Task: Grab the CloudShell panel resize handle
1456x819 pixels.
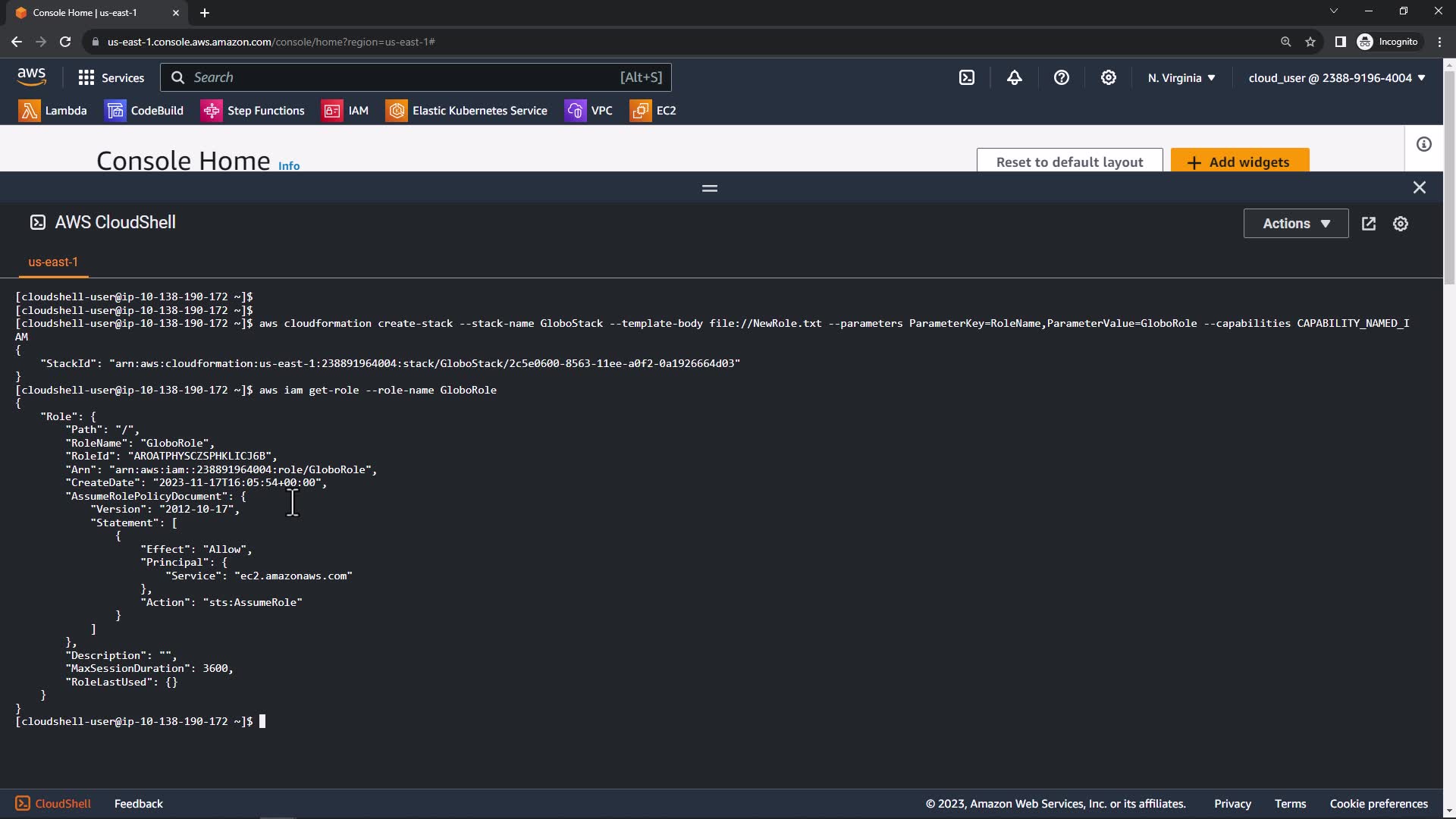Action: point(709,188)
